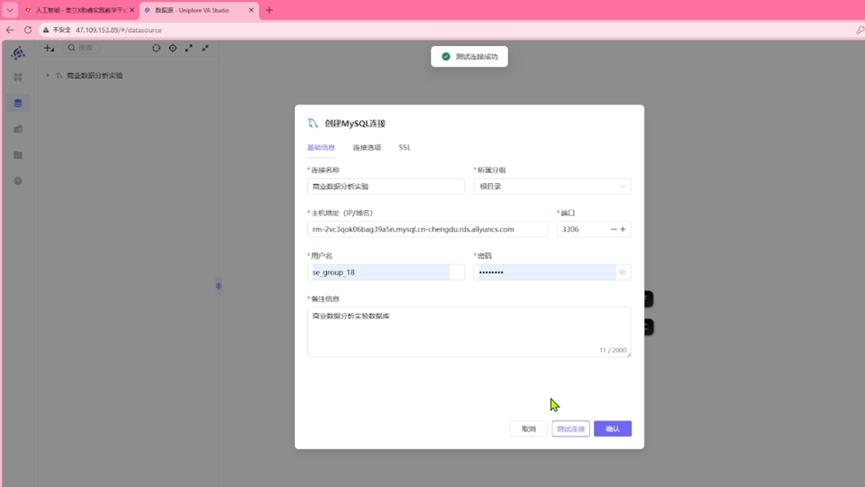The image size is (865, 487).
Task: Expand all tree nodes icon
Action: click(189, 48)
